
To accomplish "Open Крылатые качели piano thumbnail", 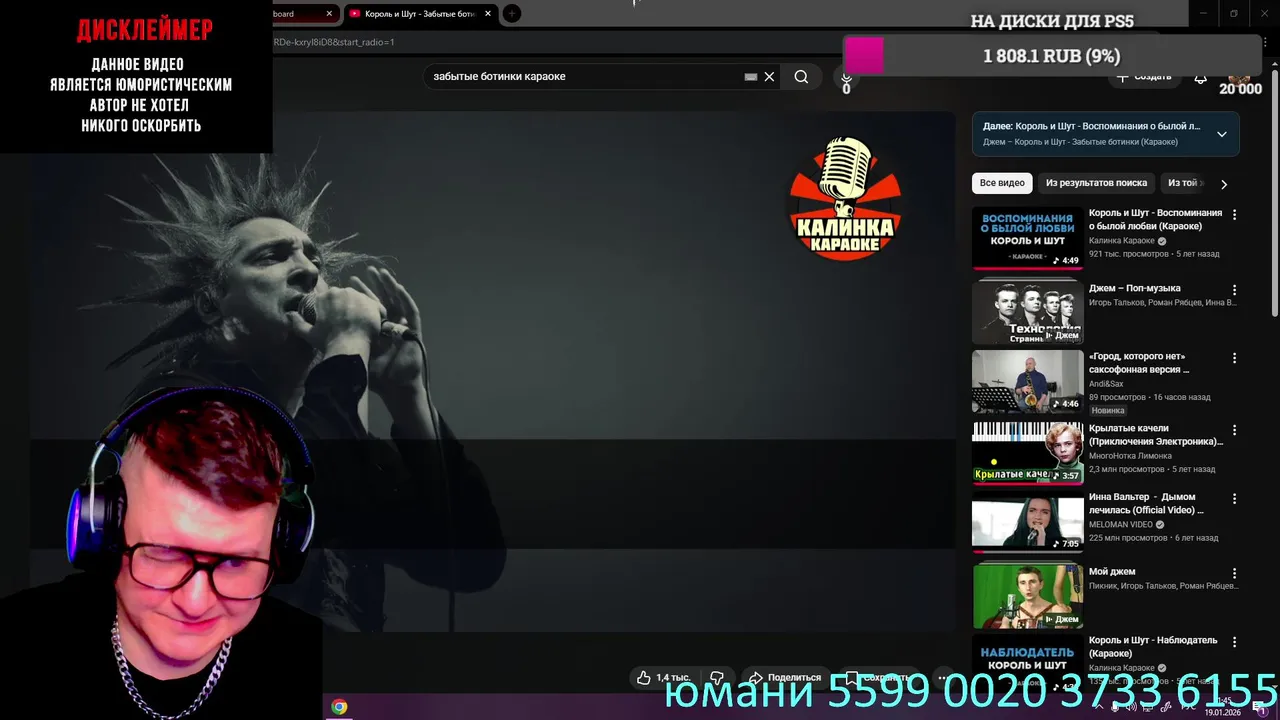I will coord(1027,453).
